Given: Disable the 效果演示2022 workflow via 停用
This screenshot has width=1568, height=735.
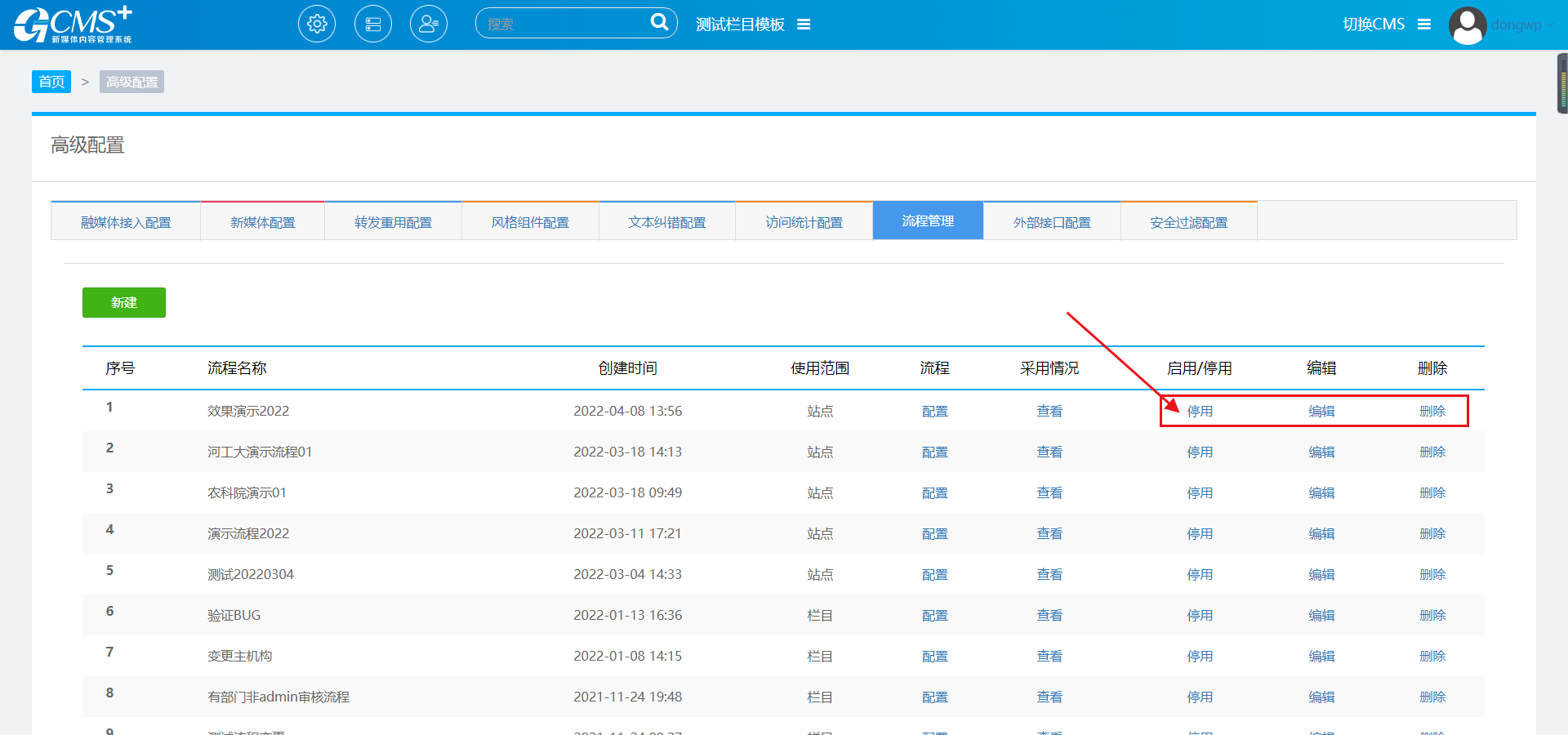Looking at the screenshot, I should pyautogui.click(x=1199, y=411).
